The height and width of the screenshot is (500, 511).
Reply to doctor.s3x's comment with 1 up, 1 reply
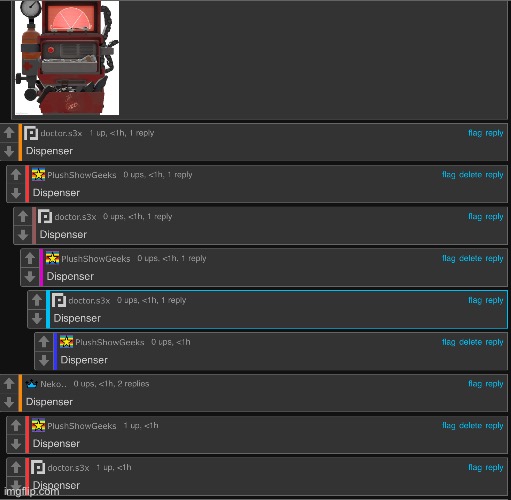point(494,133)
